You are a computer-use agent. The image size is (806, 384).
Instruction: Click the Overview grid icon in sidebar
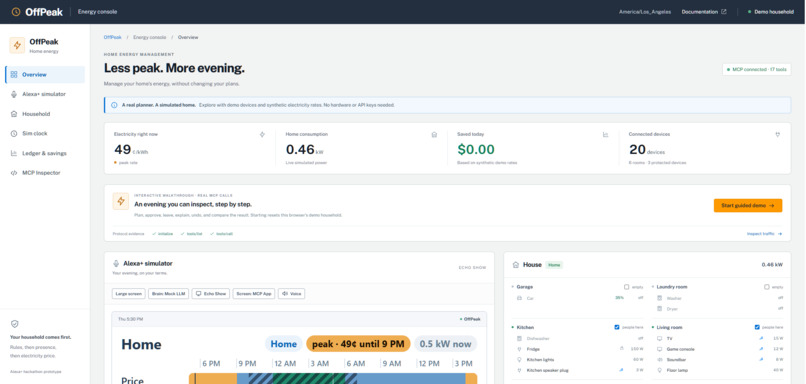[x=14, y=75]
